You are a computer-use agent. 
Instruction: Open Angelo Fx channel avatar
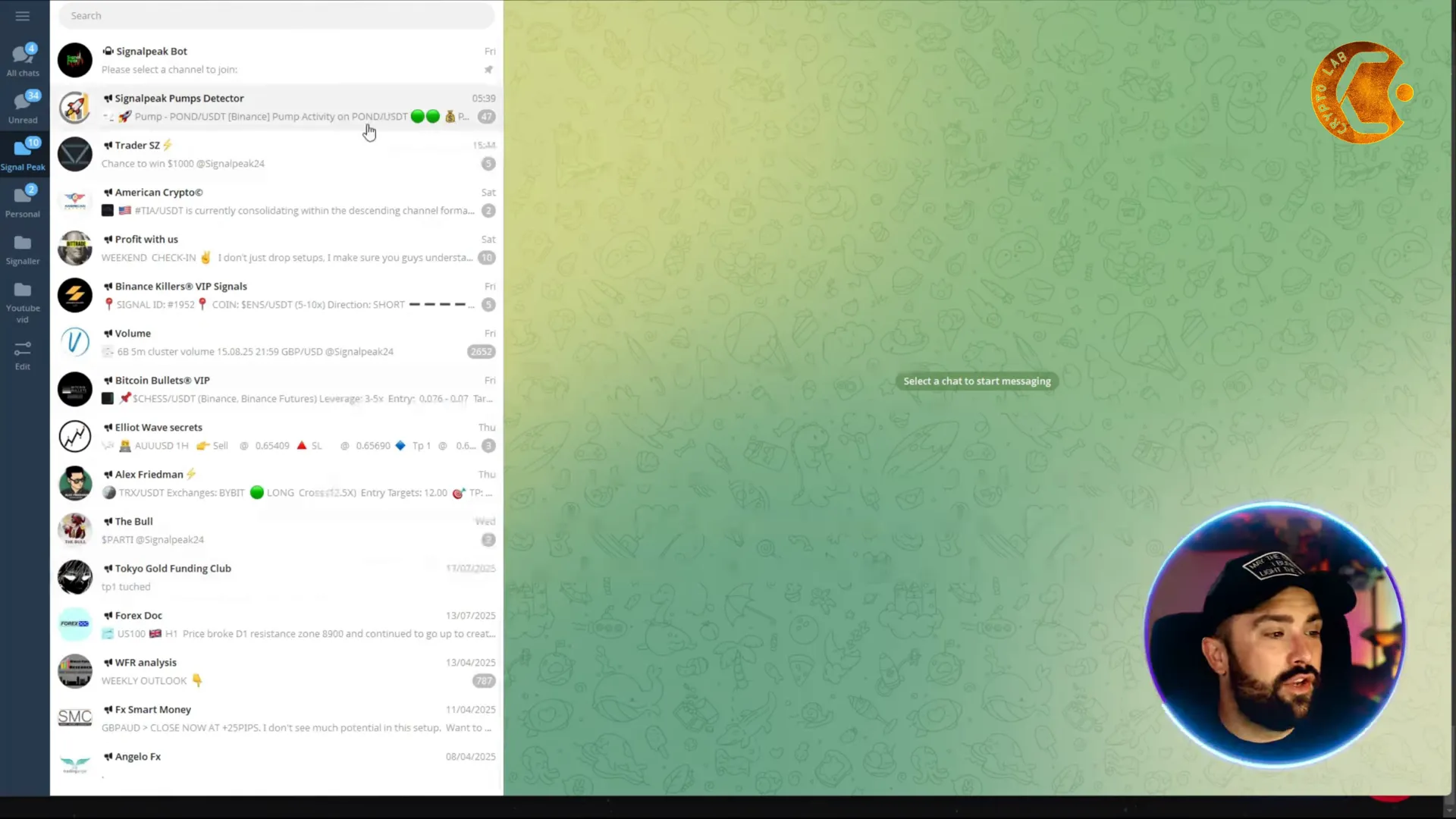tap(75, 765)
